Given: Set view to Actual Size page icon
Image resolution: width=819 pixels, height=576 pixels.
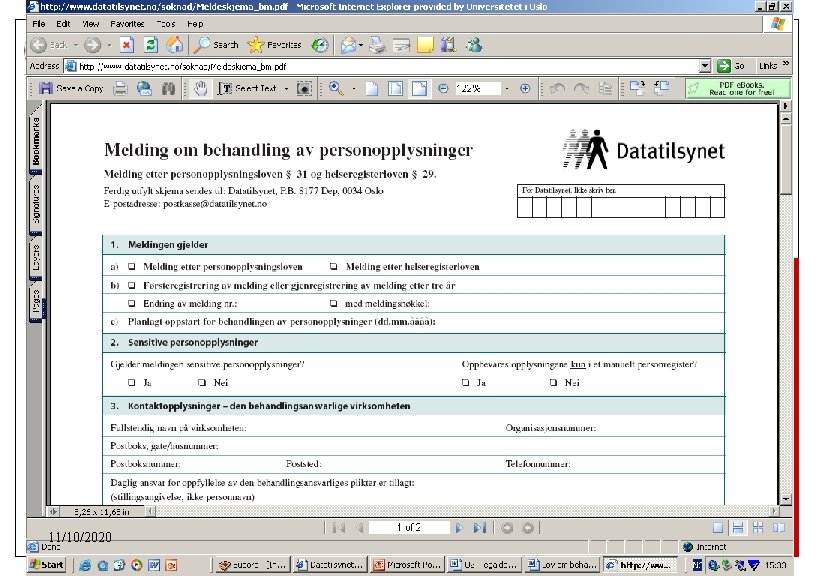Looking at the screenshot, I should point(372,88).
